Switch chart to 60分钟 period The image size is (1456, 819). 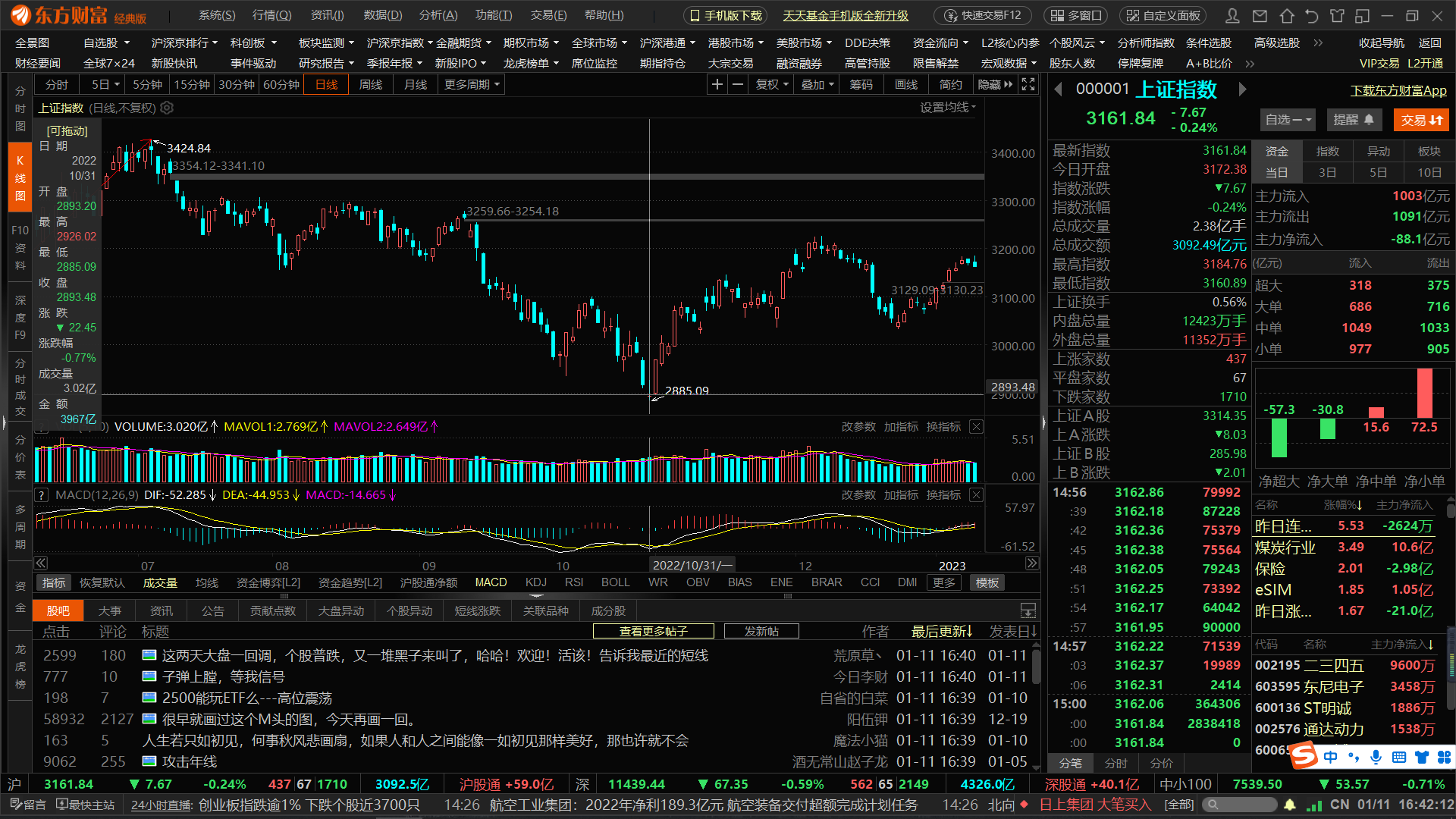coord(281,84)
